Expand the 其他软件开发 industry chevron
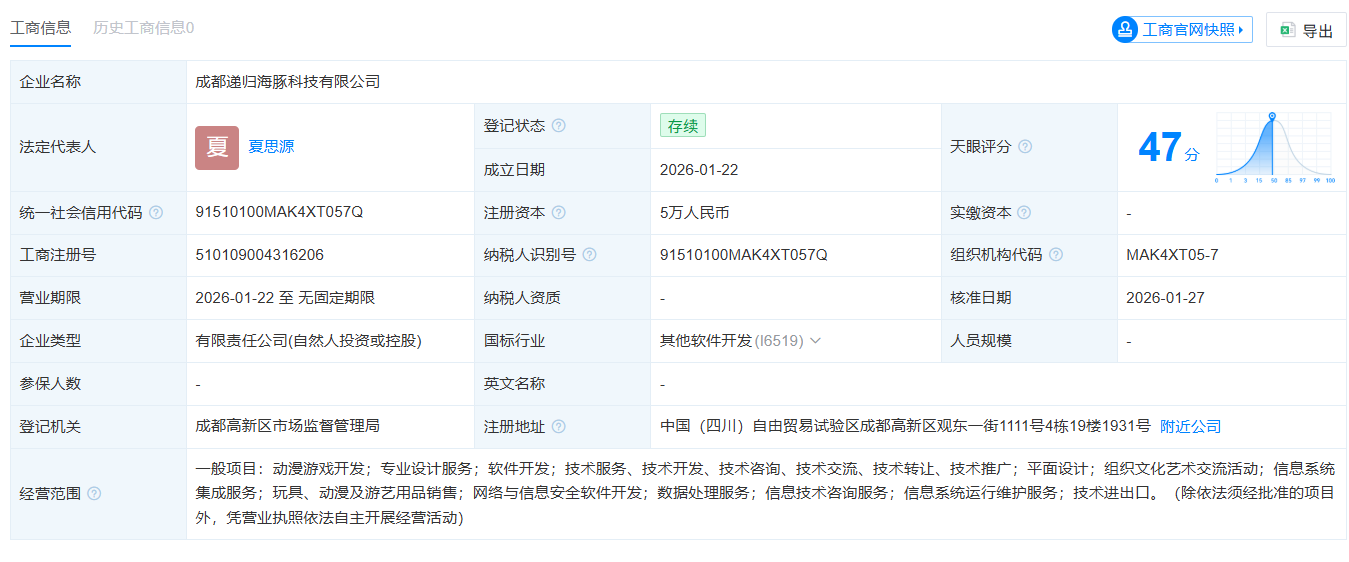Screen dimensions: 1349x562 tap(815, 341)
